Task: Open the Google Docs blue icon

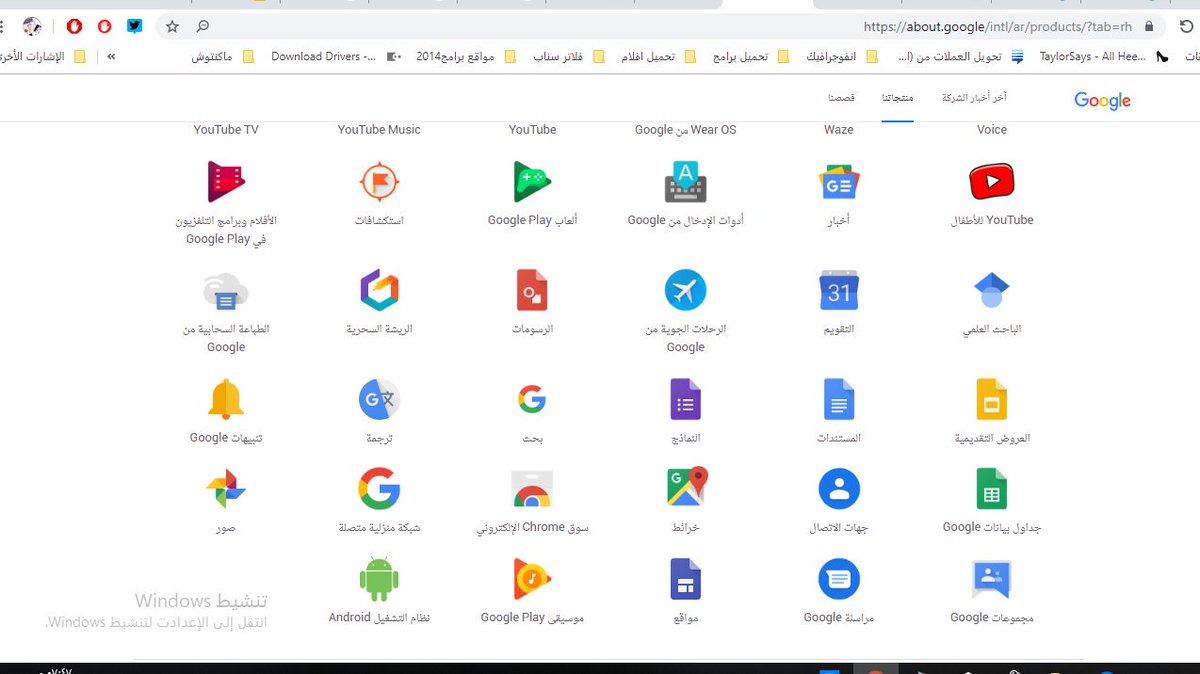Action: click(x=839, y=400)
